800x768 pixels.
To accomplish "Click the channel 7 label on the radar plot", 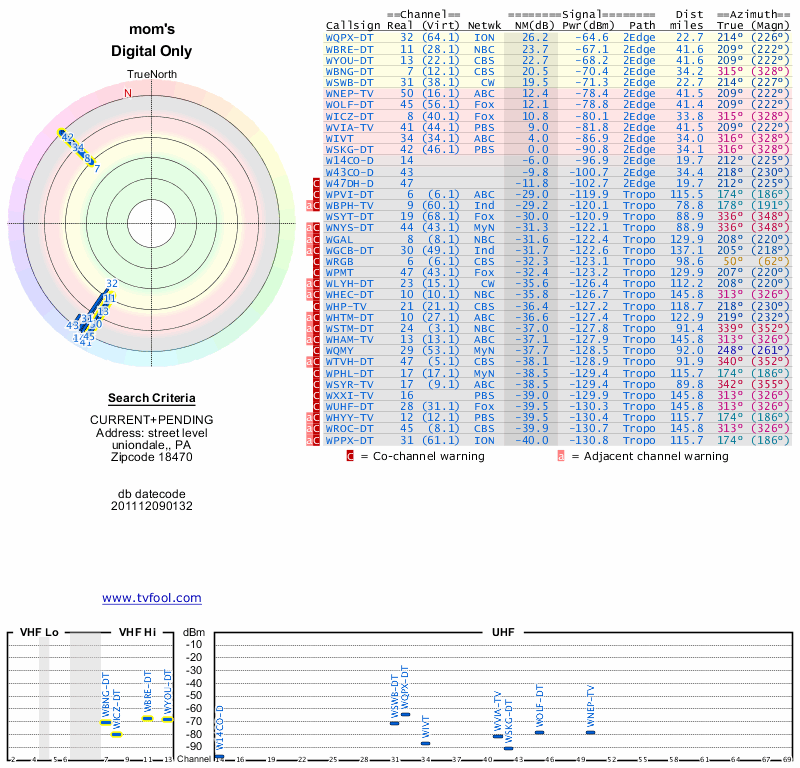I will (x=96, y=168).
